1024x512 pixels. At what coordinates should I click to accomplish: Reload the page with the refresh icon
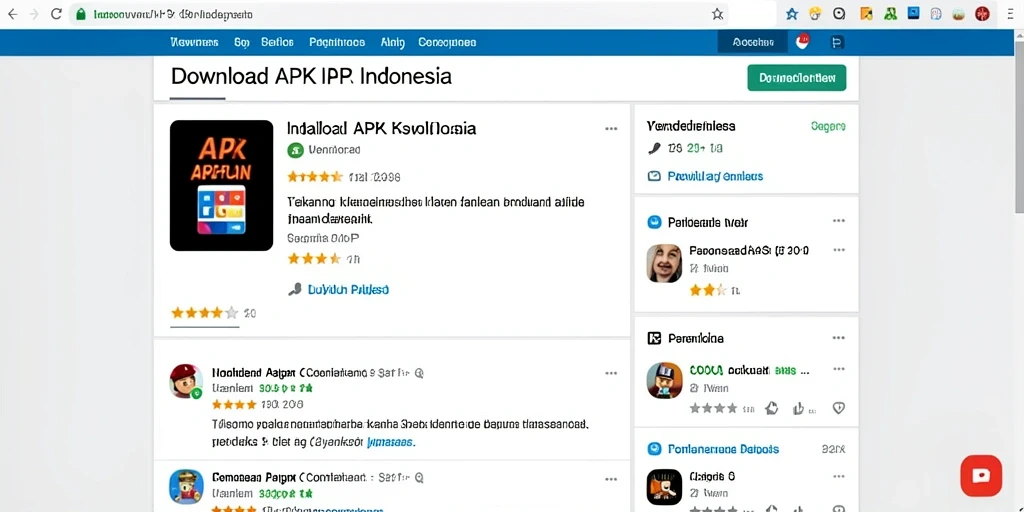(56, 14)
